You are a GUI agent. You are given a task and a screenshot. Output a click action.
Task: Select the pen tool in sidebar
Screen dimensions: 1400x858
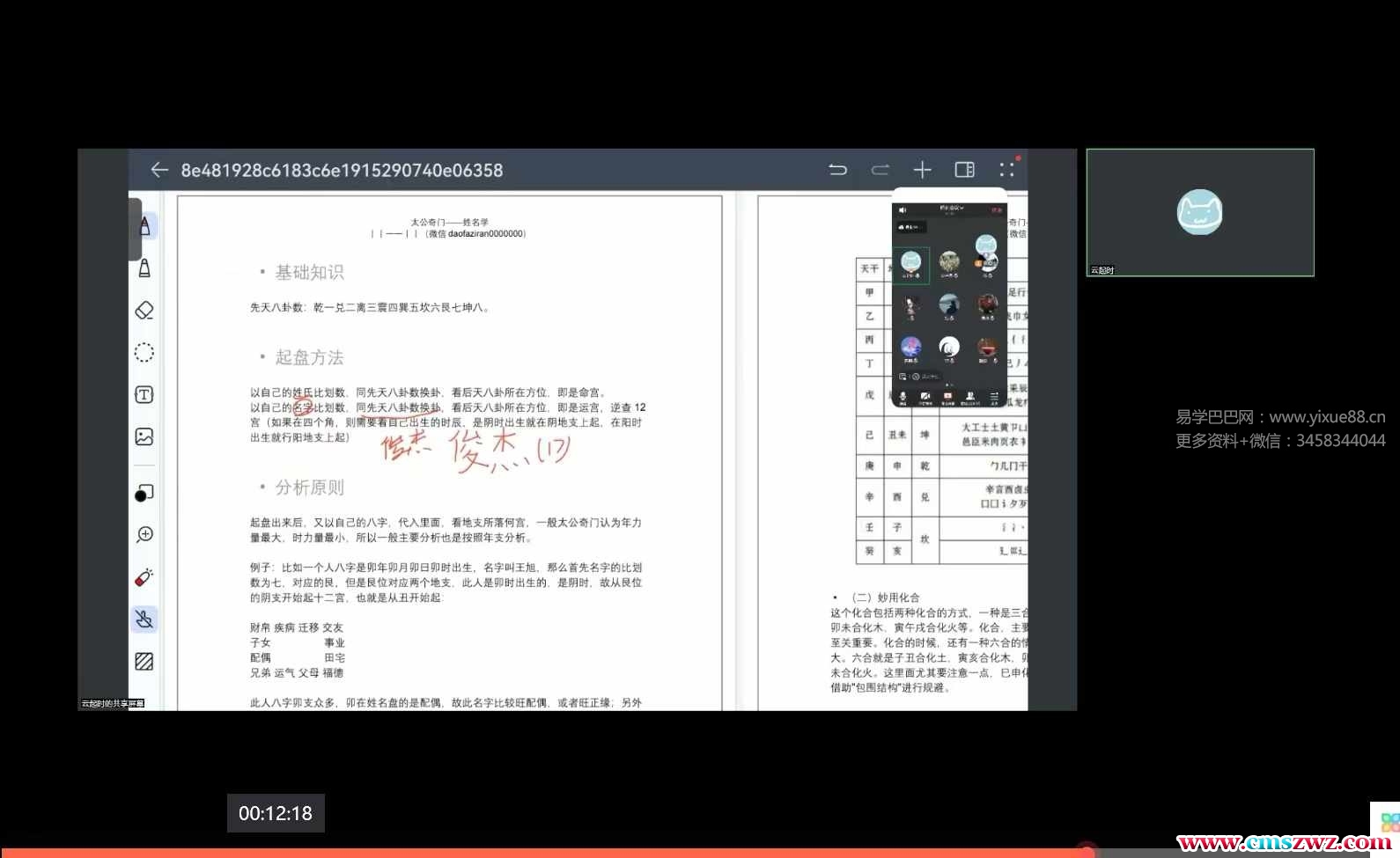[x=144, y=226]
